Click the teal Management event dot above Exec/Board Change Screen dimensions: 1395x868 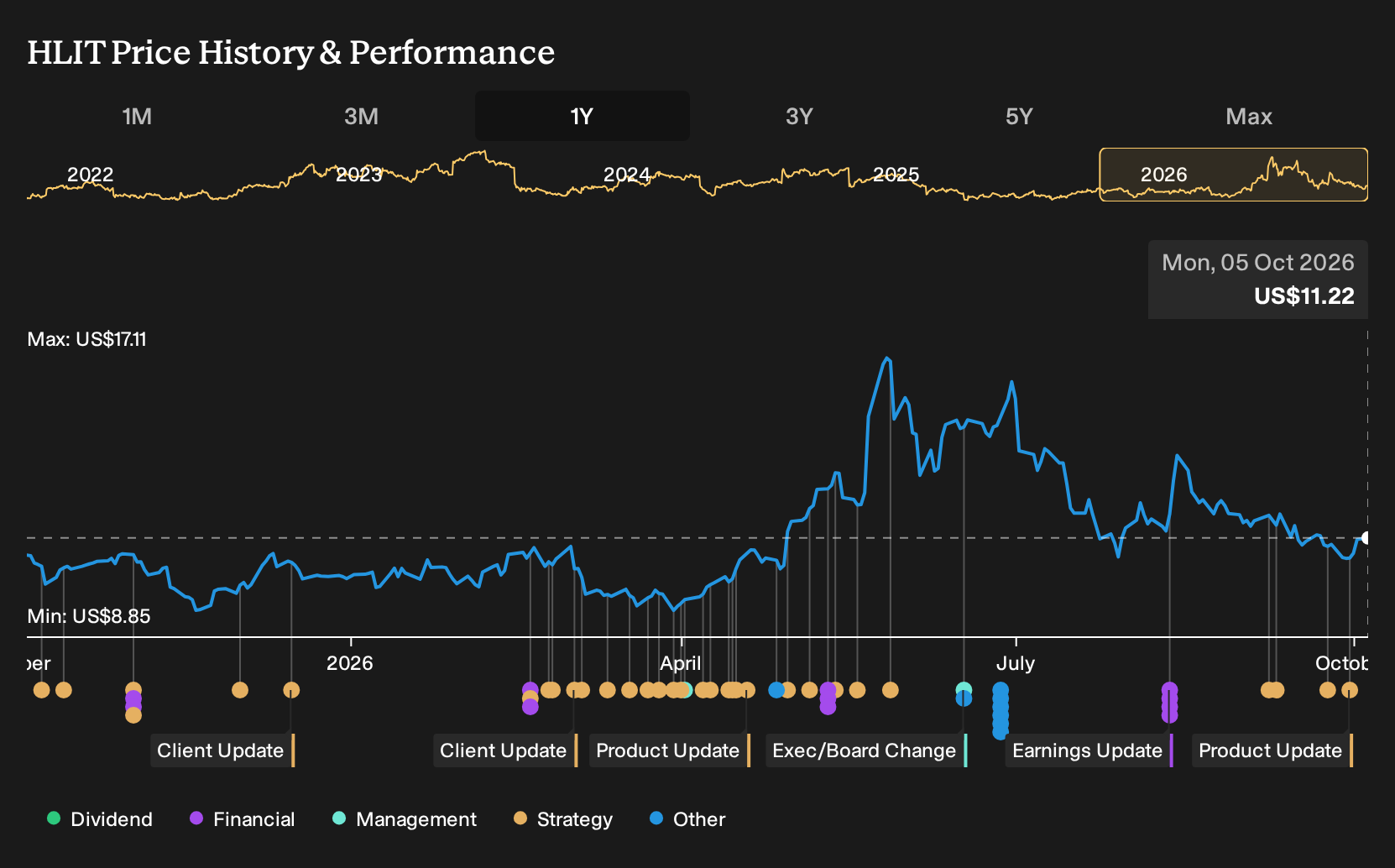click(964, 690)
